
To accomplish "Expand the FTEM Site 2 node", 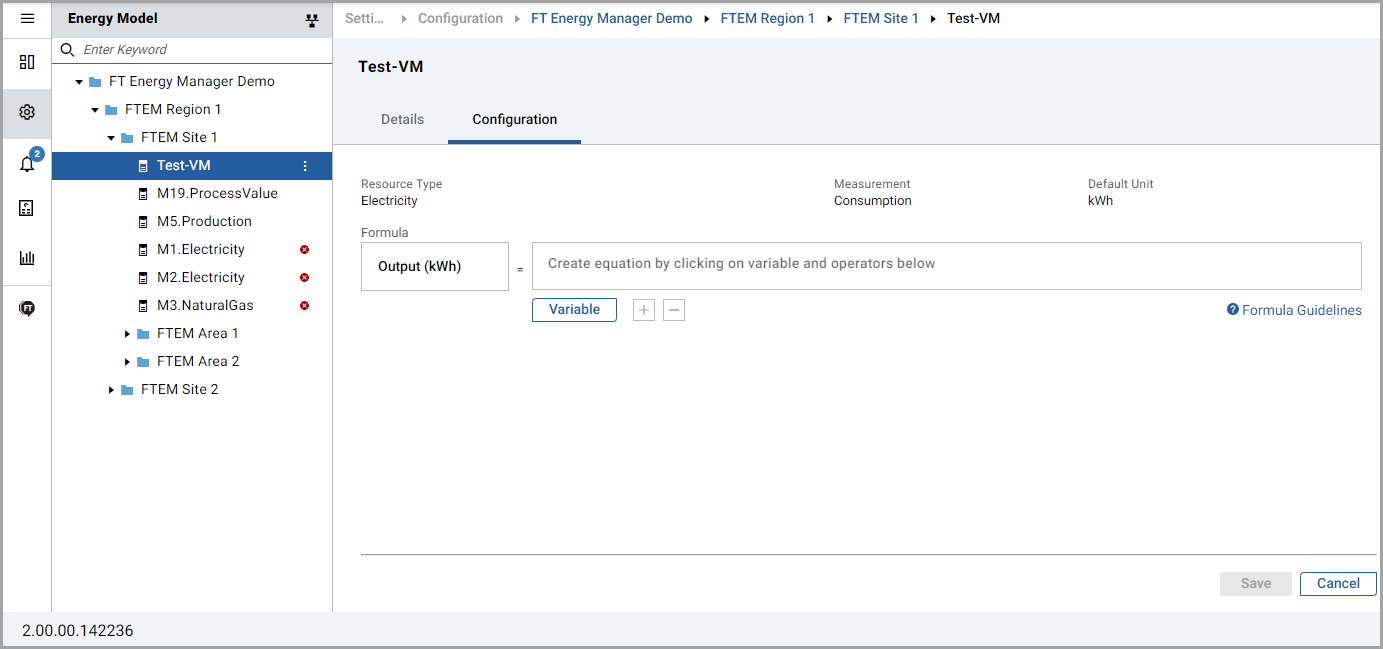I will coord(111,390).
